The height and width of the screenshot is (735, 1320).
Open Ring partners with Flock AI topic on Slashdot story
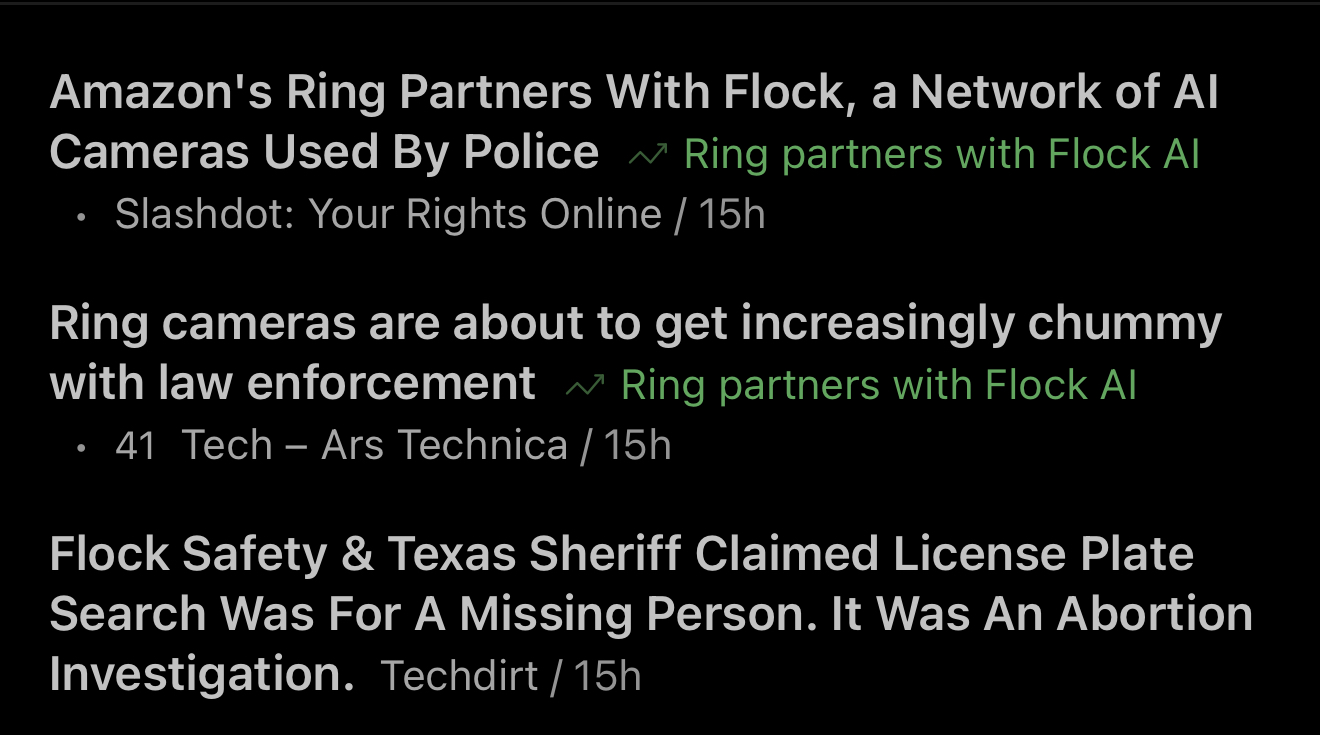(x=941, y=155)
